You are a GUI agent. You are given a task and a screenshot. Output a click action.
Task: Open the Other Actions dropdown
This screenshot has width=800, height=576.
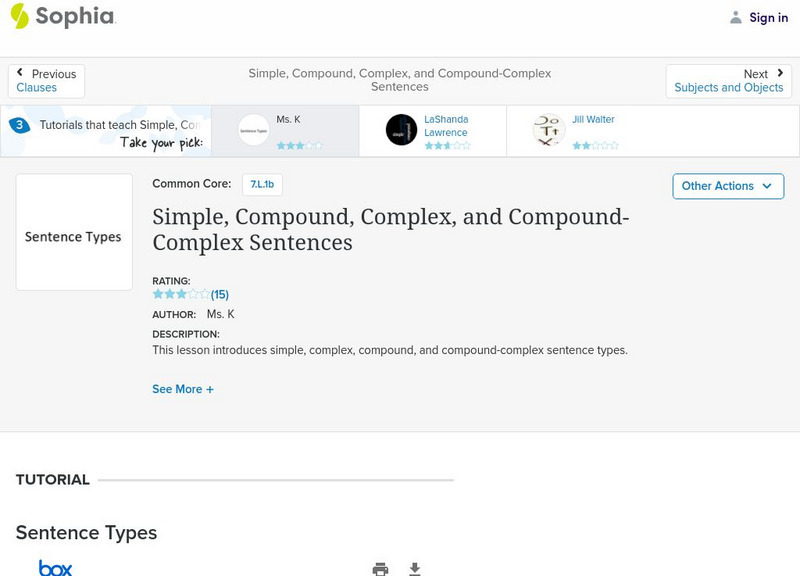tap(727, 186)
